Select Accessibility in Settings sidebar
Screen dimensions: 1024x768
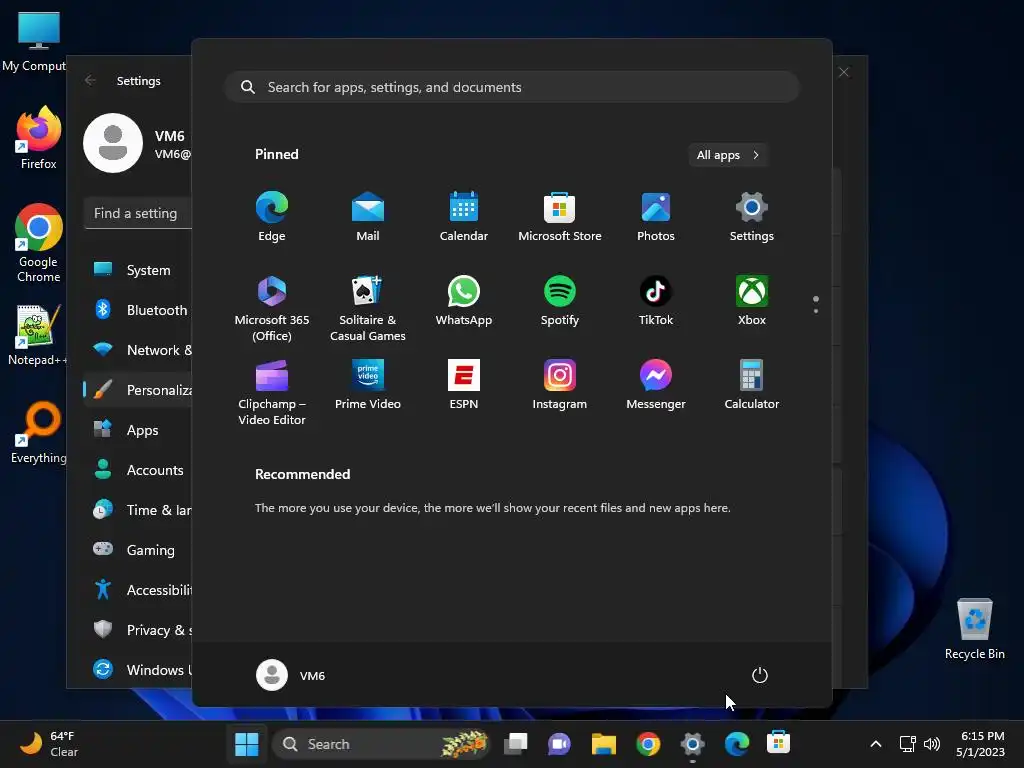click(x=138, y=590)
